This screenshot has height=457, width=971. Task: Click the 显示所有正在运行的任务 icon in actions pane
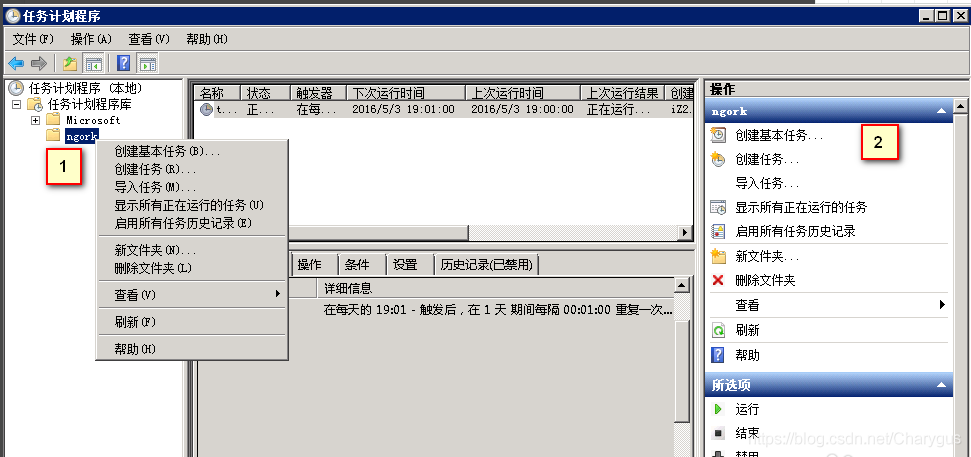click(718, 207)
